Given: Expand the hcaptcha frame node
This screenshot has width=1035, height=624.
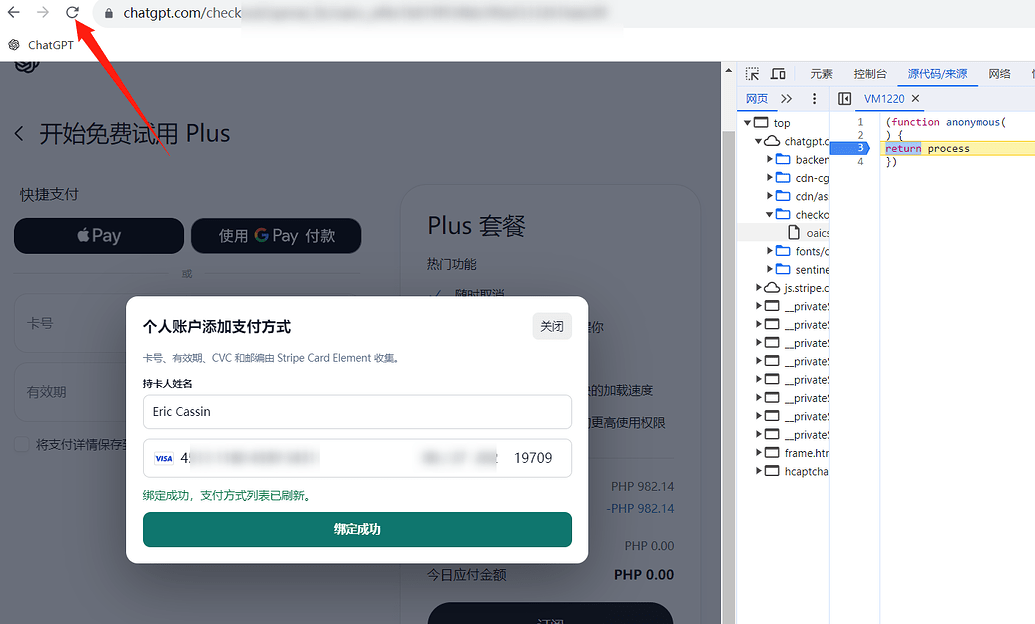Looking at the screenshot, I should pos(758,471).
